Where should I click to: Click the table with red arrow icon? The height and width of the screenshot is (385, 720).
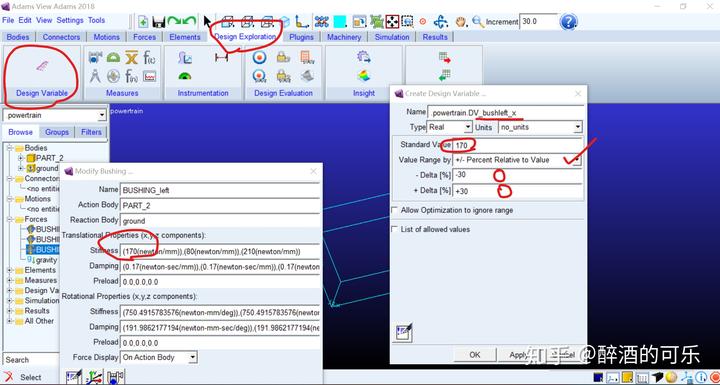[444, 57]
